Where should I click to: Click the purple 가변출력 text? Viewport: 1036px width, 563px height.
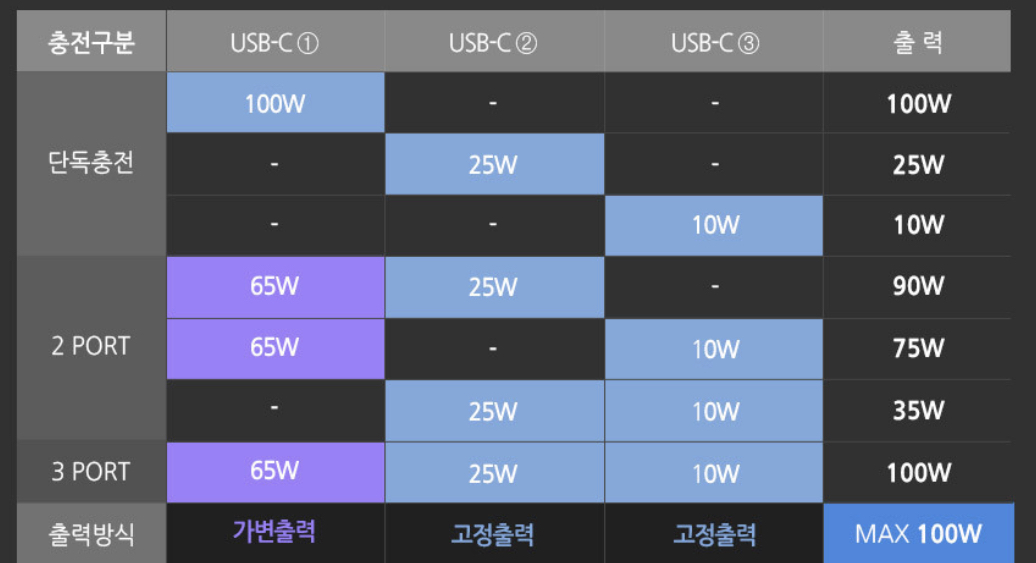pyautogui.click(x=275, y=532)
